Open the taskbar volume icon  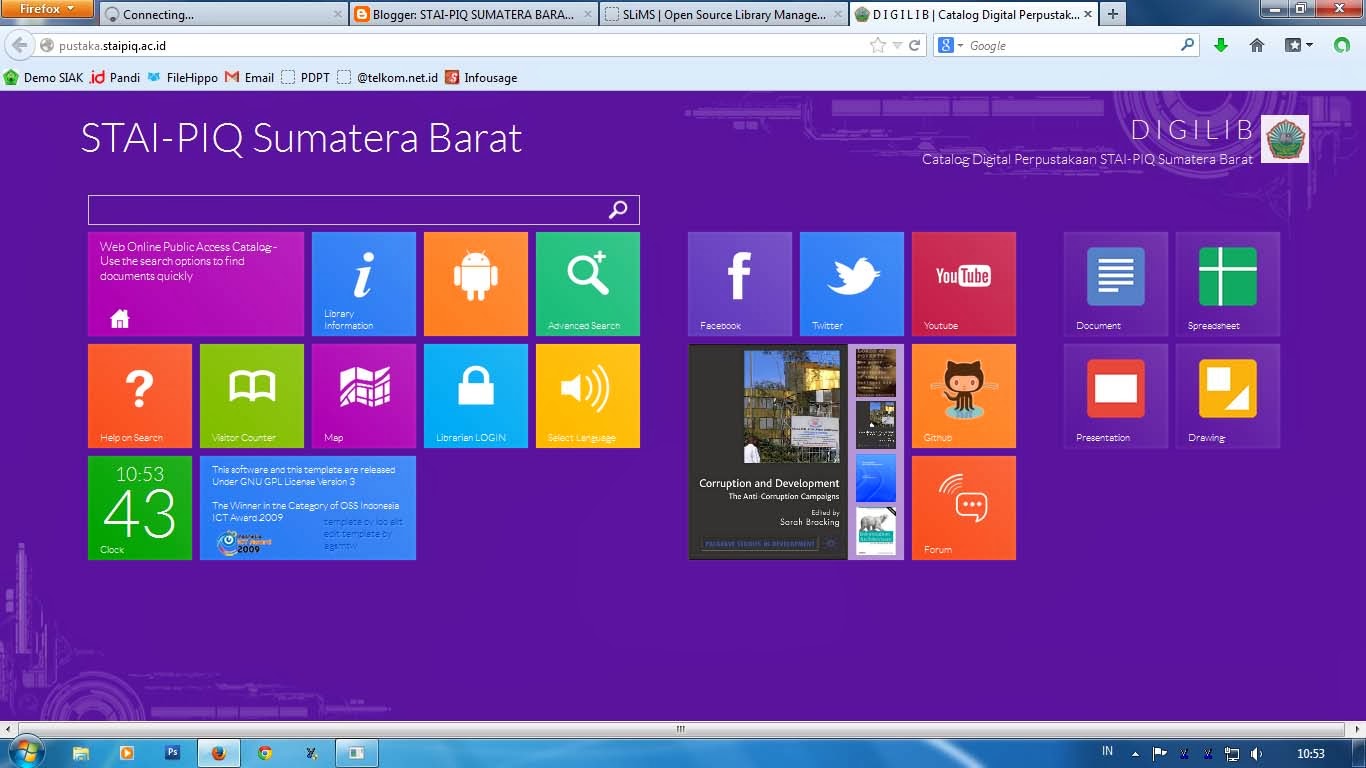coord(1257,754)
